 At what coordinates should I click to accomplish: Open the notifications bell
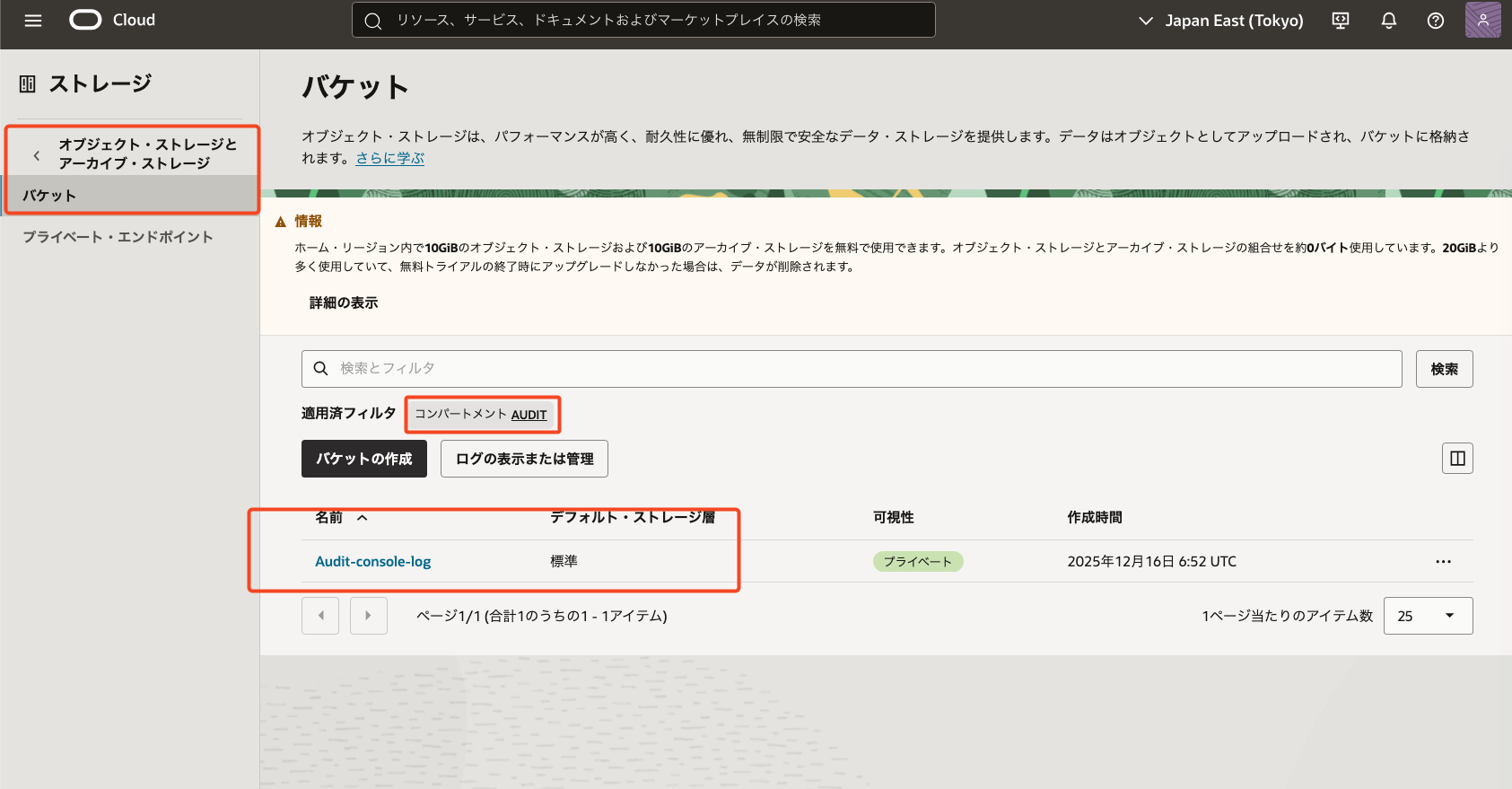(1388, 21)
